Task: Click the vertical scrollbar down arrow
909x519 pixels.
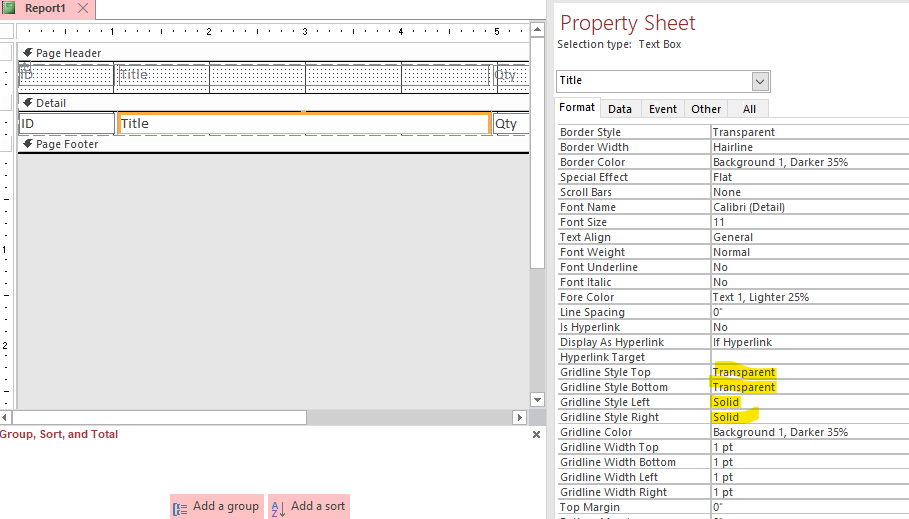Action: tap(537, 400)
